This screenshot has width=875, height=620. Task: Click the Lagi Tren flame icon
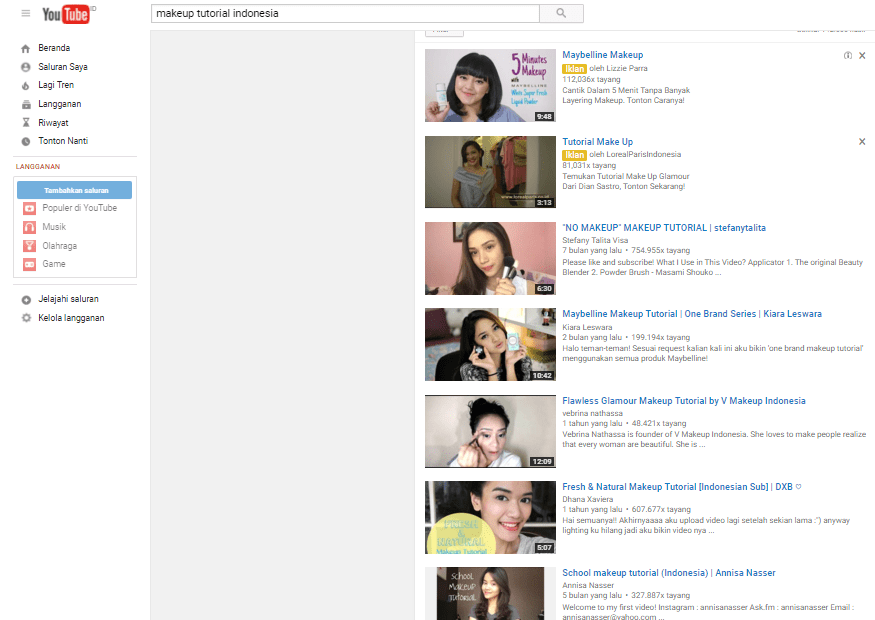pos(26,85)
